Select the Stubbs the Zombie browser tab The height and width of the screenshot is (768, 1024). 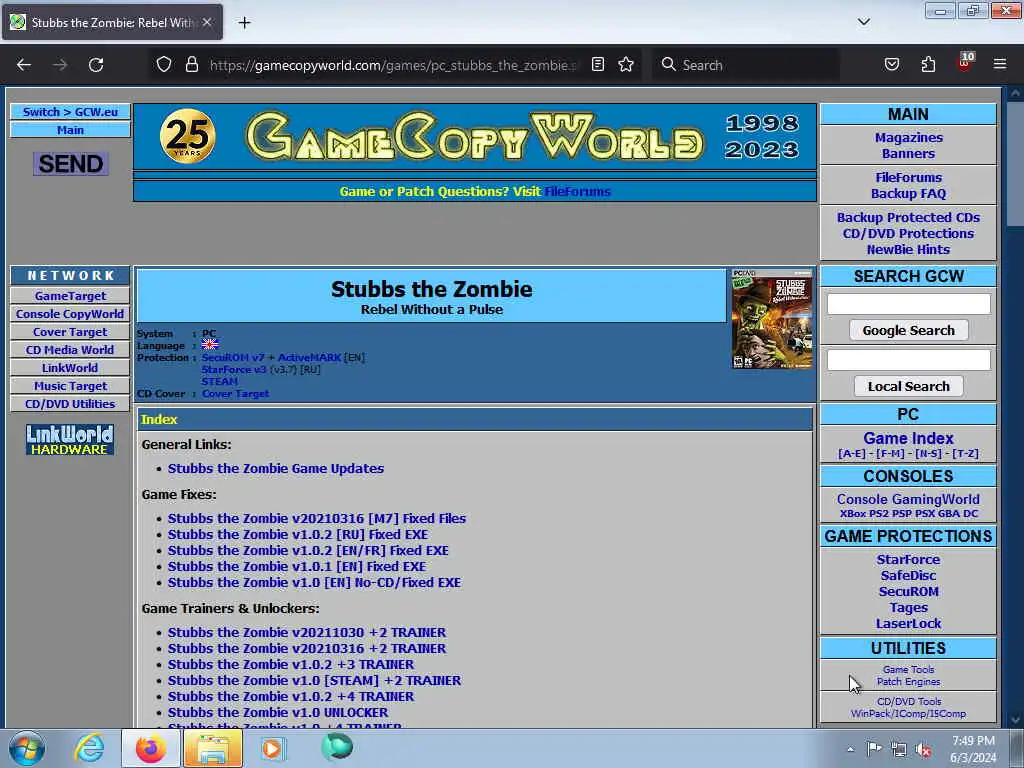[112, 22]
